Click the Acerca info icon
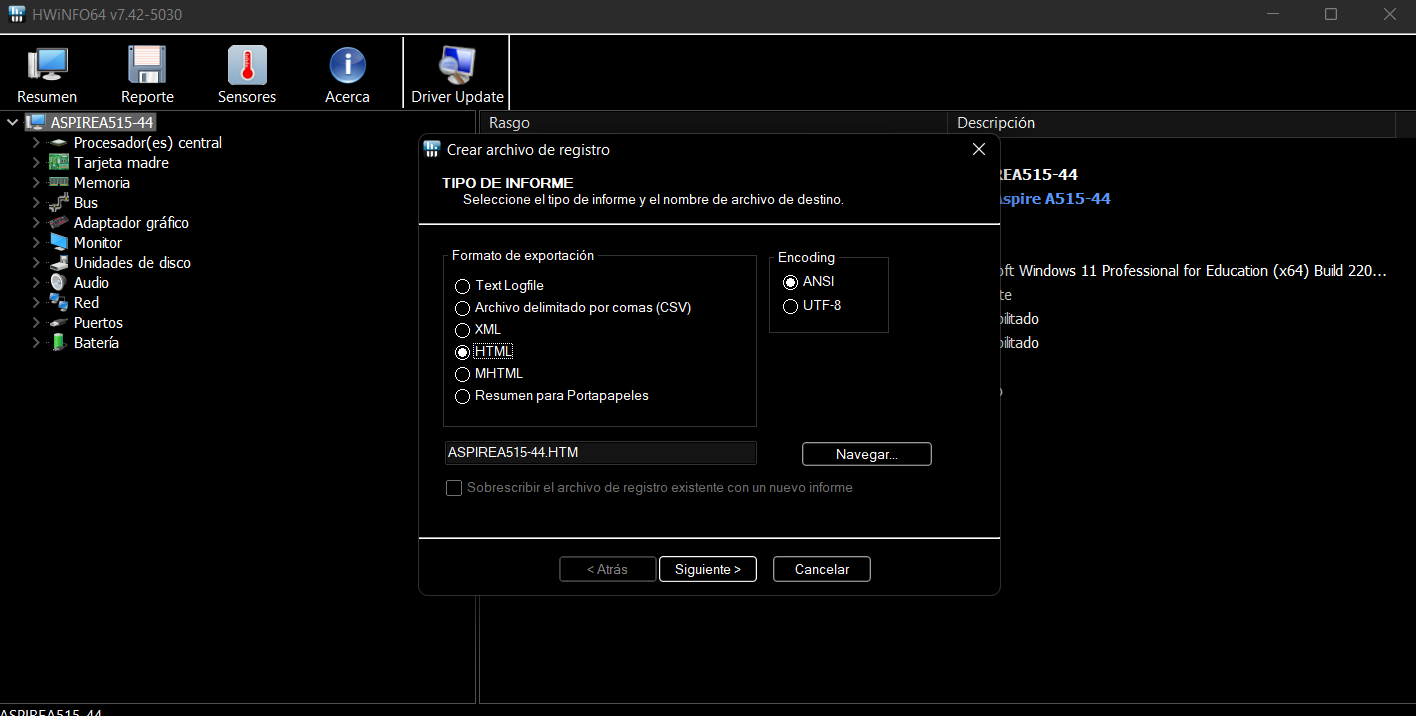Image resolution: width=1416 pixels, height=716 pixels. [x=347, y=65]
